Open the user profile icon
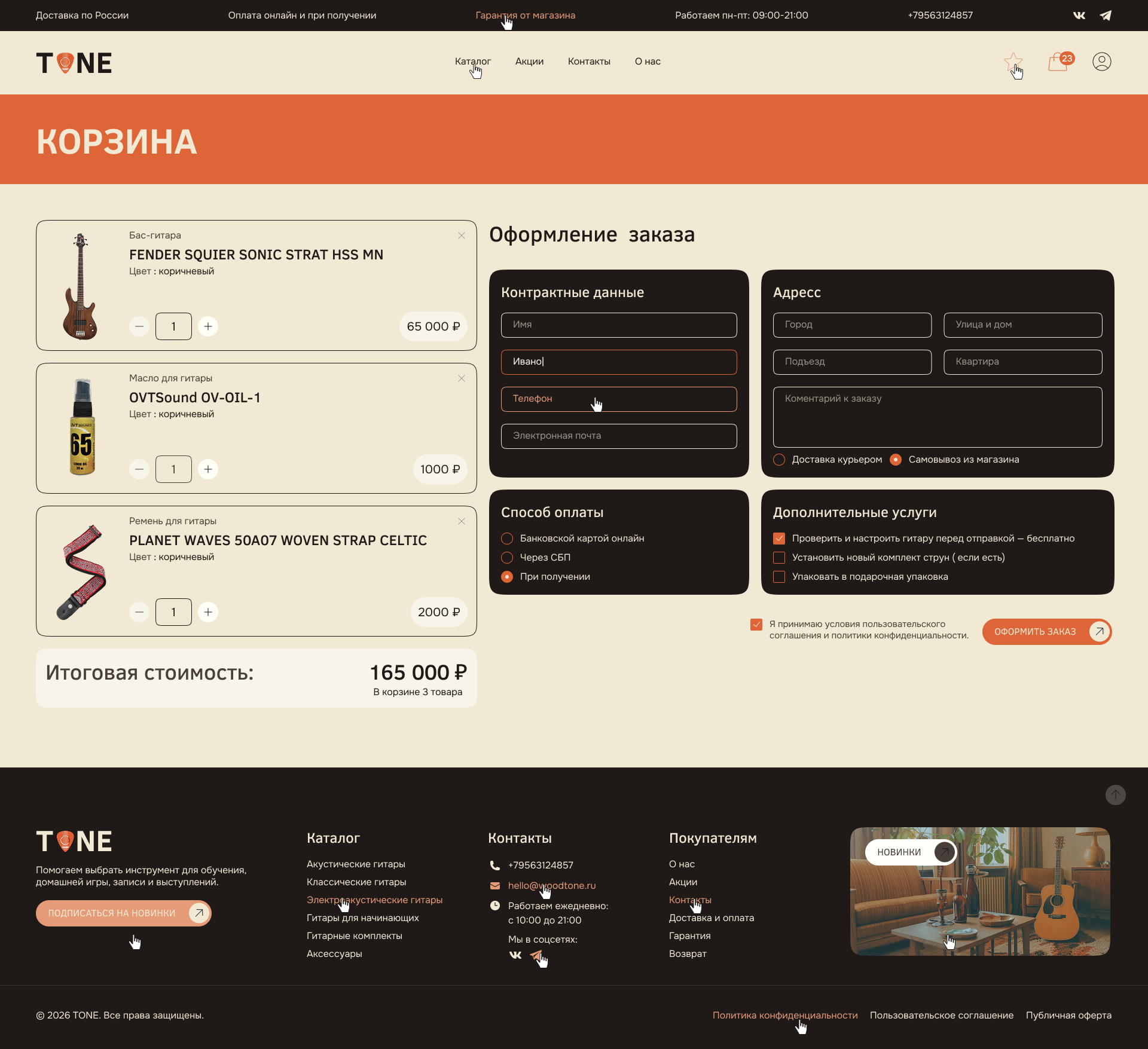 point(1102,62)
